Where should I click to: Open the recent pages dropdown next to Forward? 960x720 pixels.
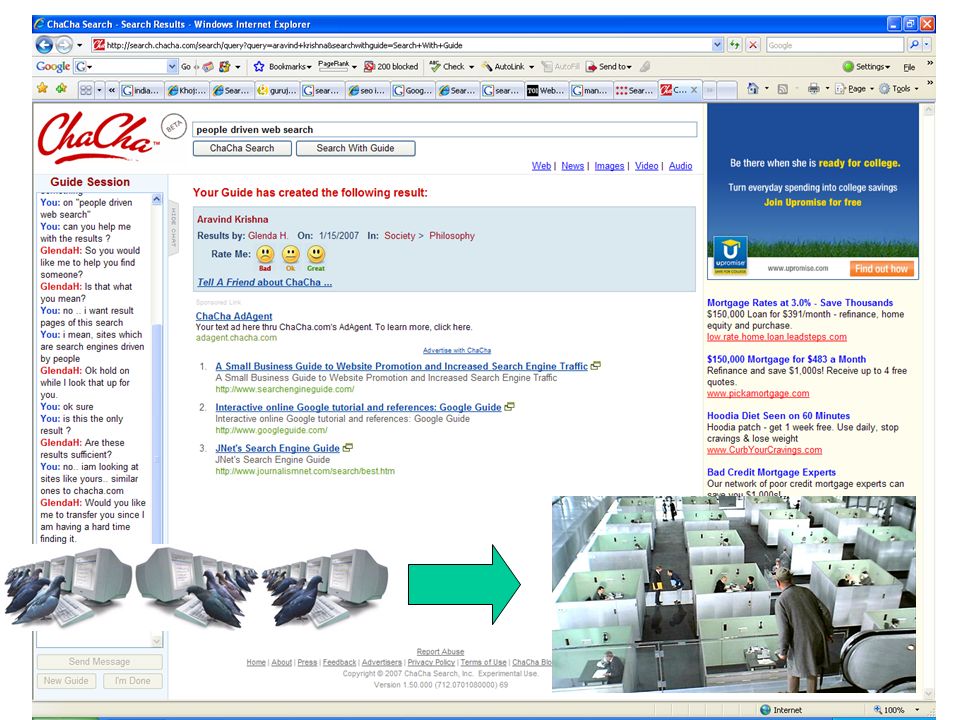80,45
